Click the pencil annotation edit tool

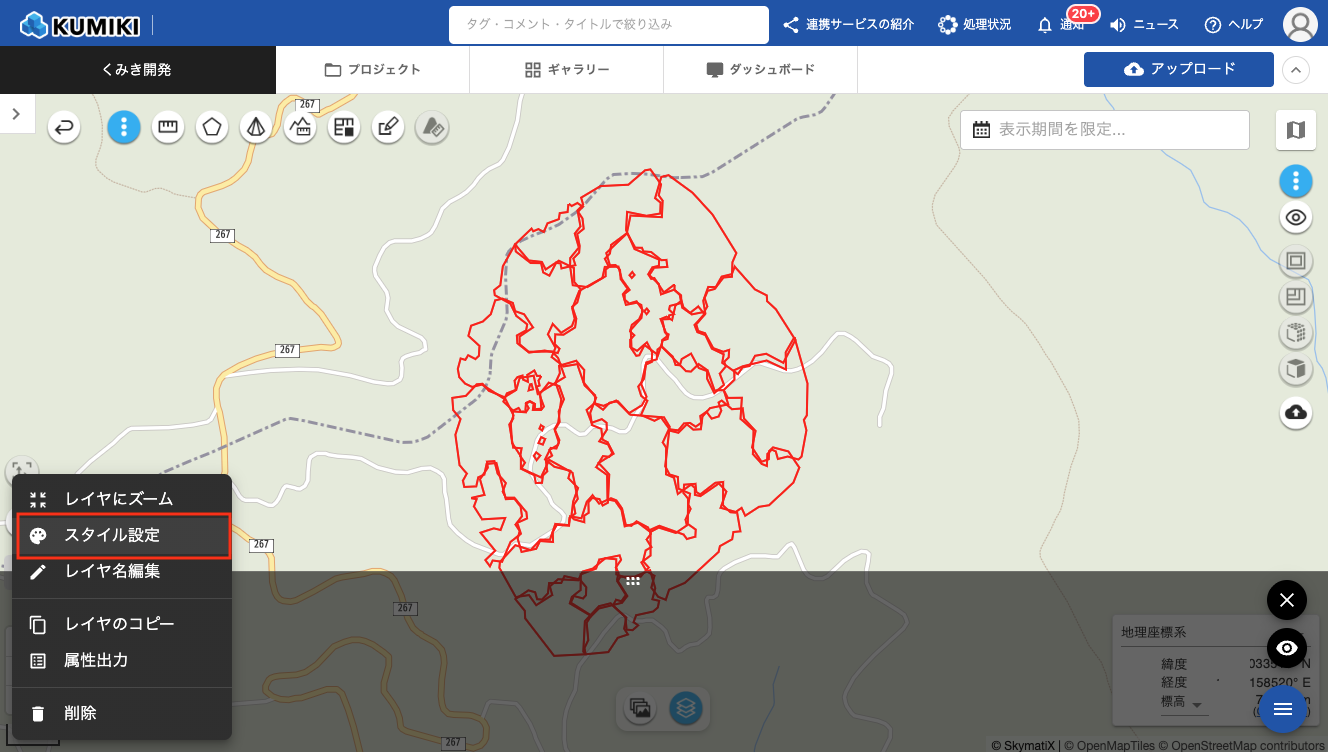388,127
